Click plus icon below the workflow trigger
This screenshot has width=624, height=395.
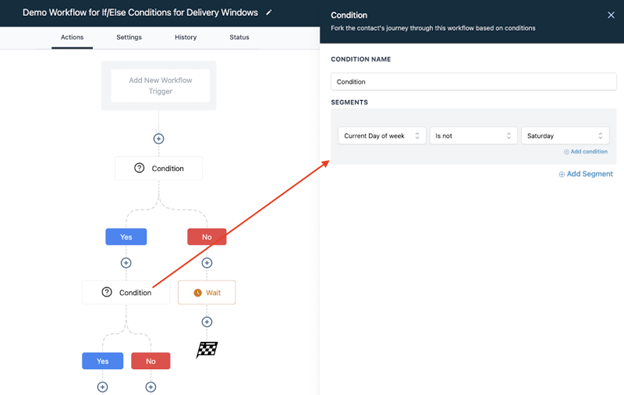pyautogui.click(x=158, y=139)
